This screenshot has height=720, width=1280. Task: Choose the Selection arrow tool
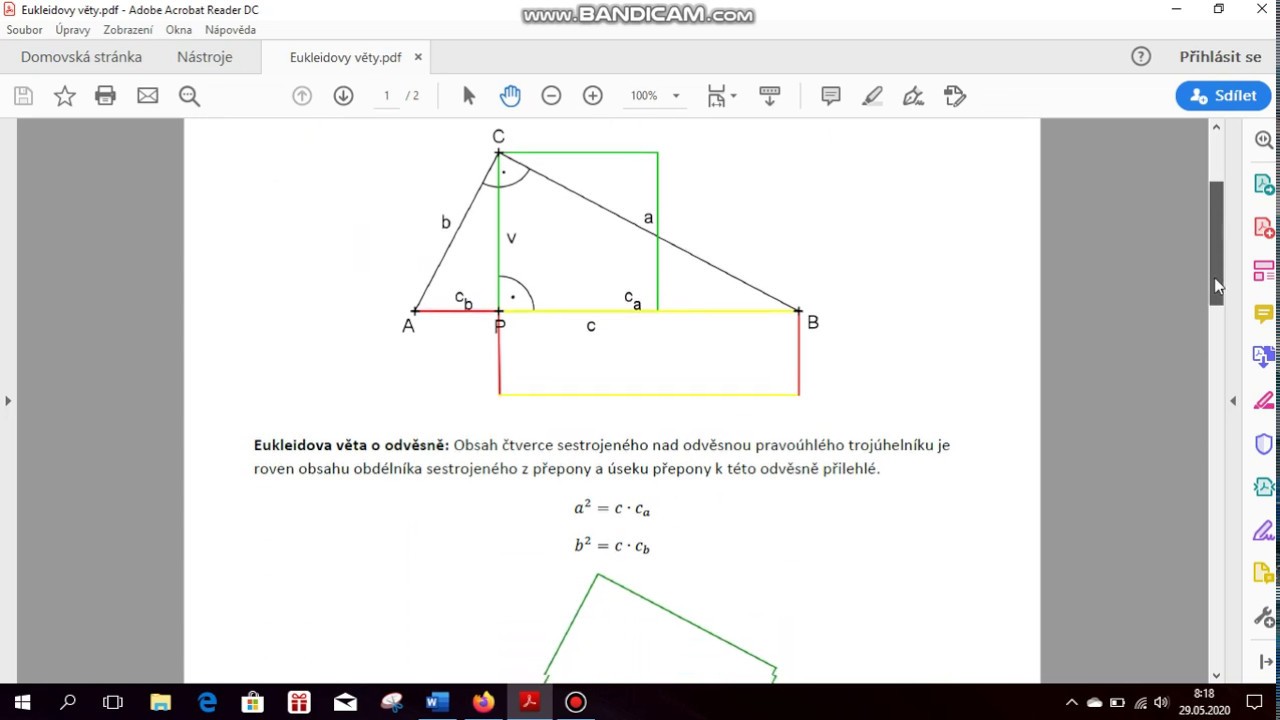[469, 96]
